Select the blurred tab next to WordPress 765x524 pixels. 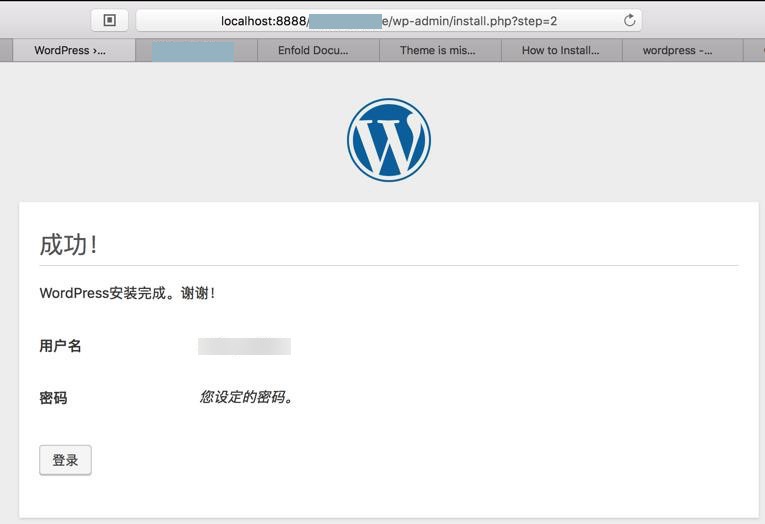tap(196, 50)
